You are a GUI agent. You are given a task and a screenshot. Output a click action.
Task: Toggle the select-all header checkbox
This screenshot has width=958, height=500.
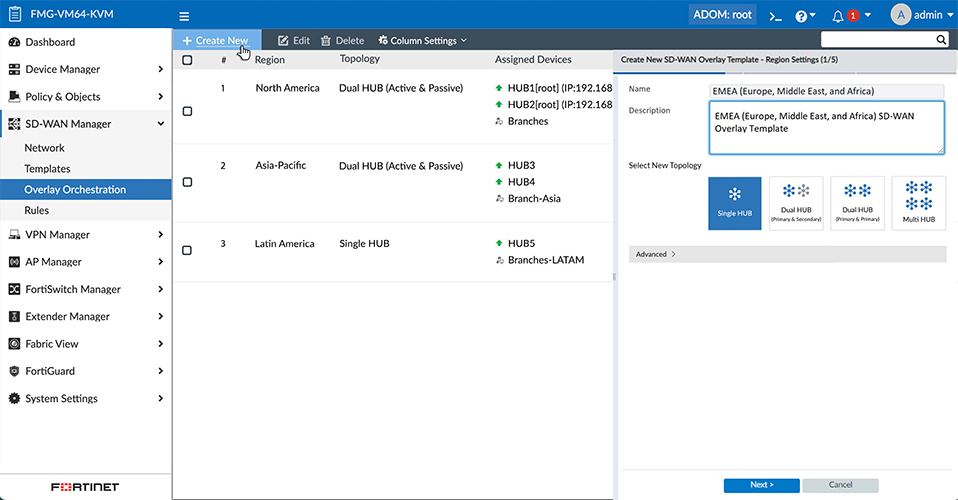(188, 60)
